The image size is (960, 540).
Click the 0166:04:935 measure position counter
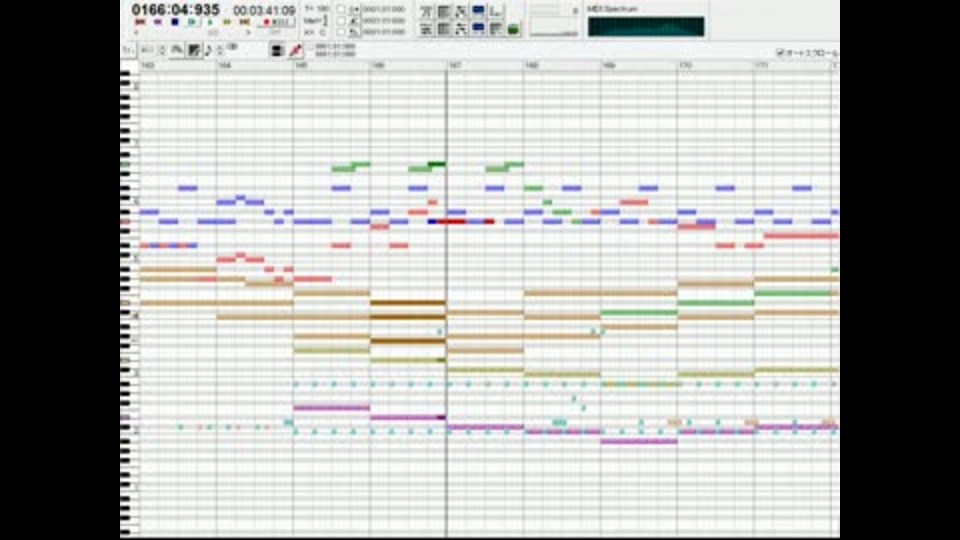pyautogui.click(x=176, y=9)
